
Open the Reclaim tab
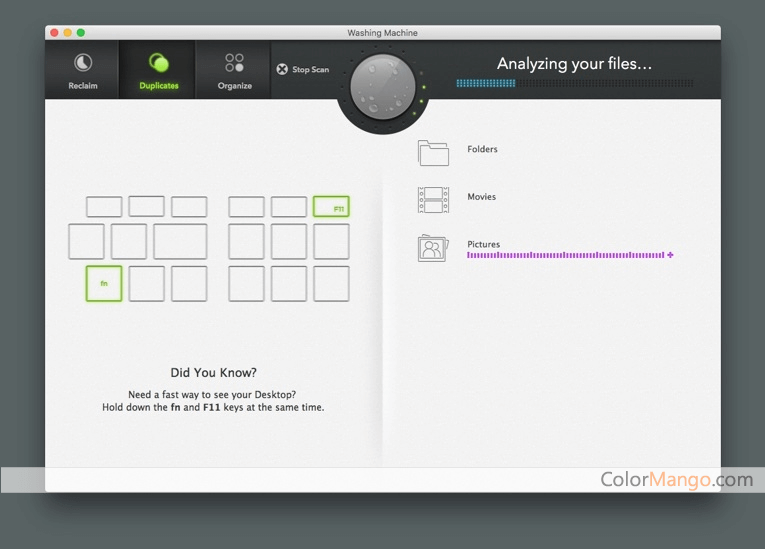(82, 70)
